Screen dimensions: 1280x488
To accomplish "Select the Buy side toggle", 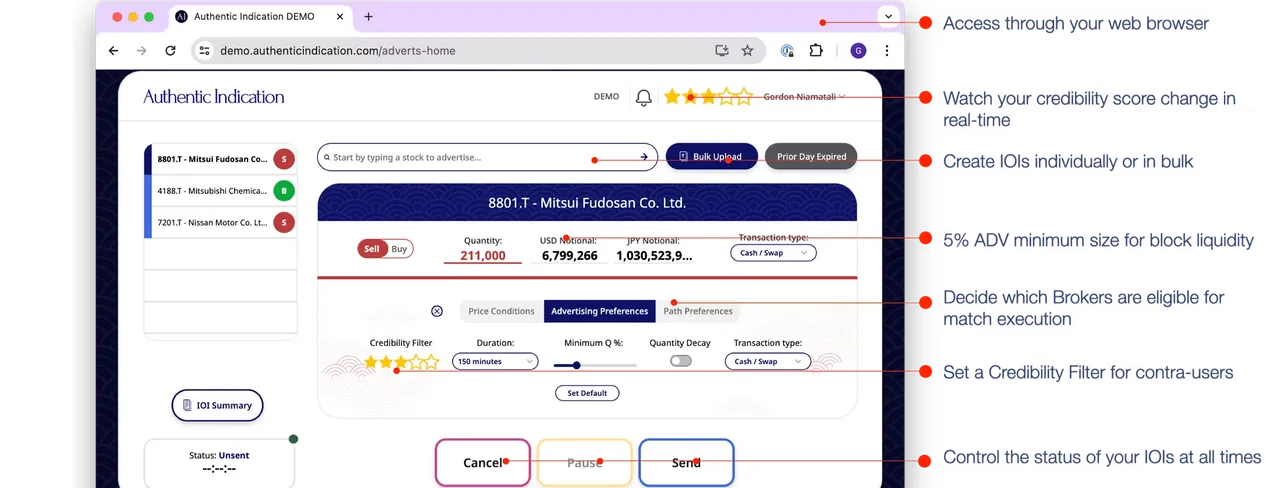I will click(x=399, y=249).
